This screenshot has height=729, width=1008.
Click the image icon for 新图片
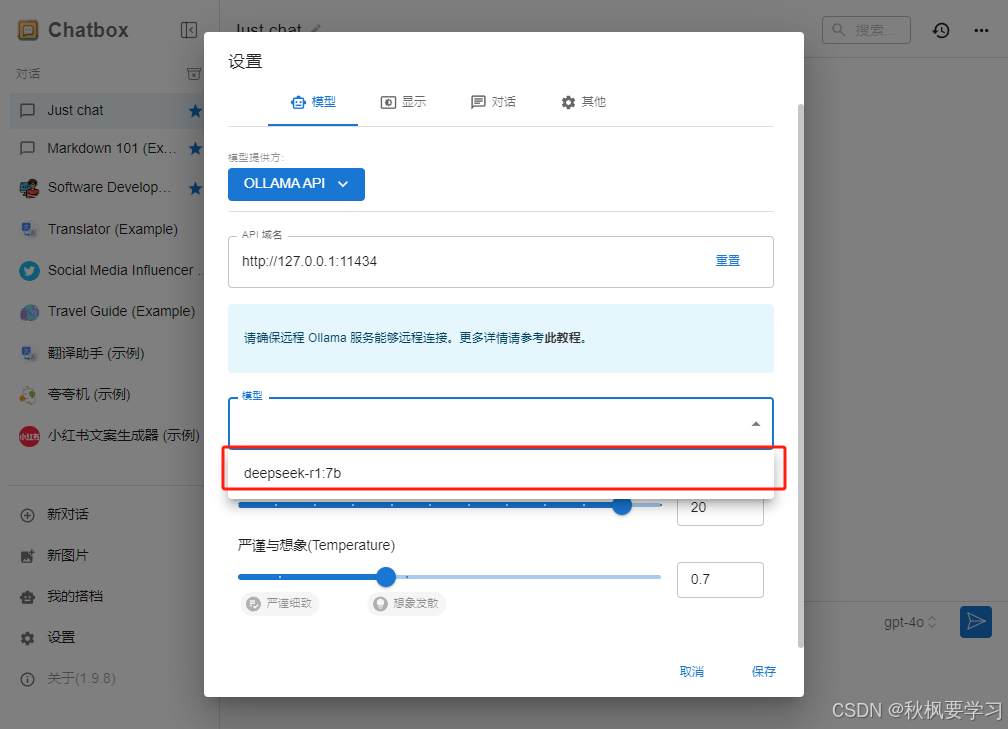pos(27,556)
